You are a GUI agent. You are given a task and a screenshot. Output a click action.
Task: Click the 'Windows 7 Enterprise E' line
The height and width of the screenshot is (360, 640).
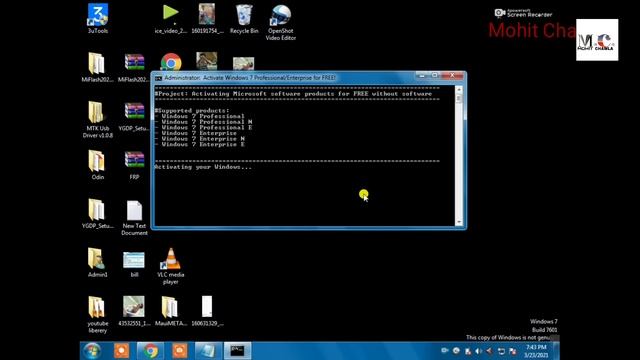point(200,144)
